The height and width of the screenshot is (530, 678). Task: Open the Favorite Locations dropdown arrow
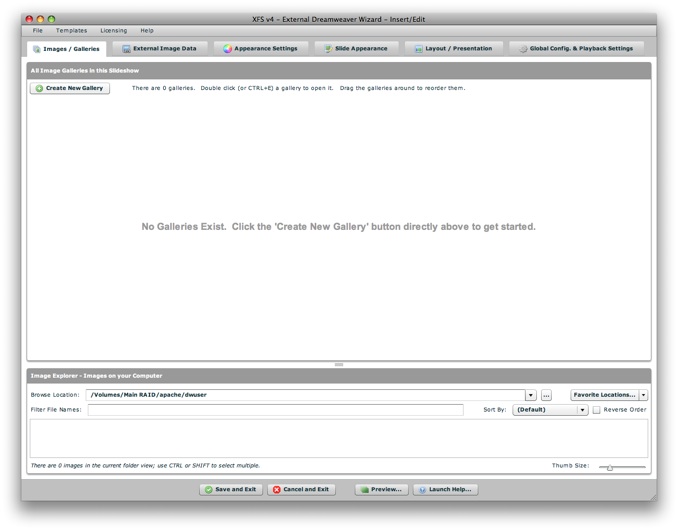pyautogui.click(x=644, y=395)
